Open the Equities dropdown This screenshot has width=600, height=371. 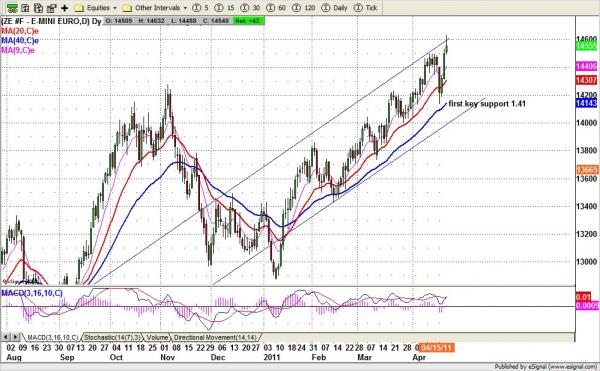(101, 8)
